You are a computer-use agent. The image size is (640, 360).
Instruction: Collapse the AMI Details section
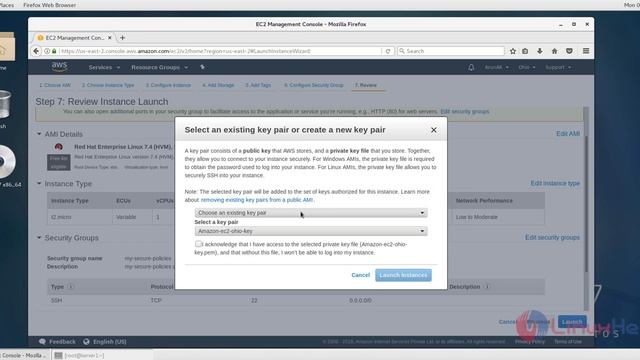(x=39, y=134)
